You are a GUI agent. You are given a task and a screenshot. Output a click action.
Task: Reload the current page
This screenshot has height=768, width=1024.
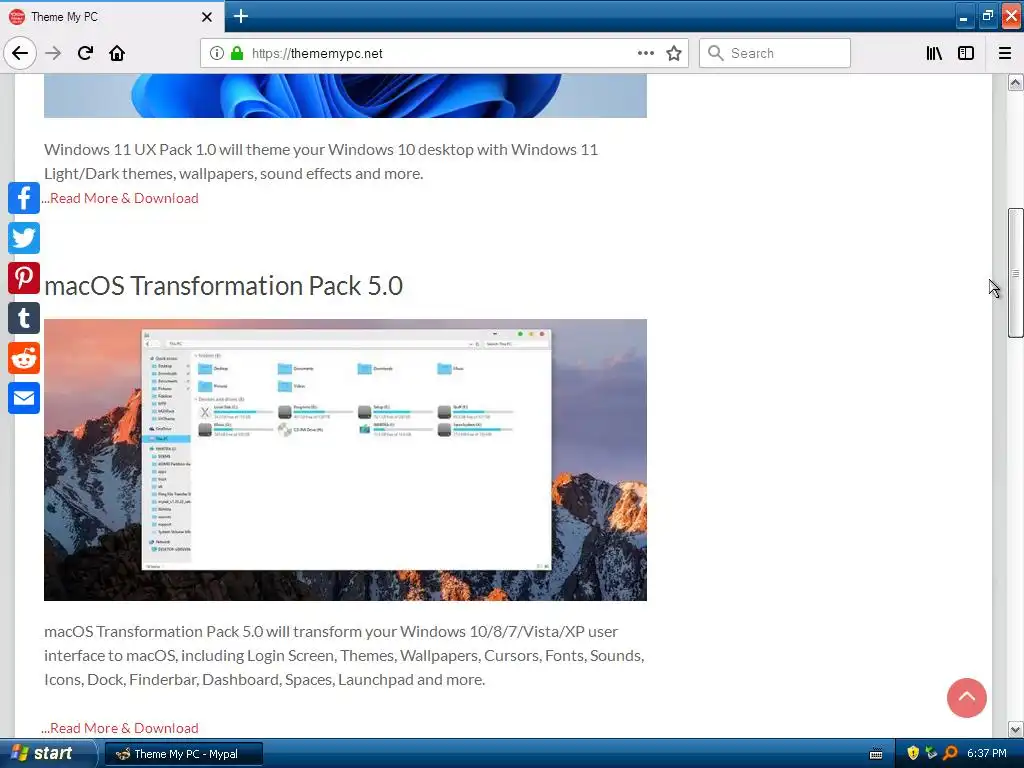85,53
